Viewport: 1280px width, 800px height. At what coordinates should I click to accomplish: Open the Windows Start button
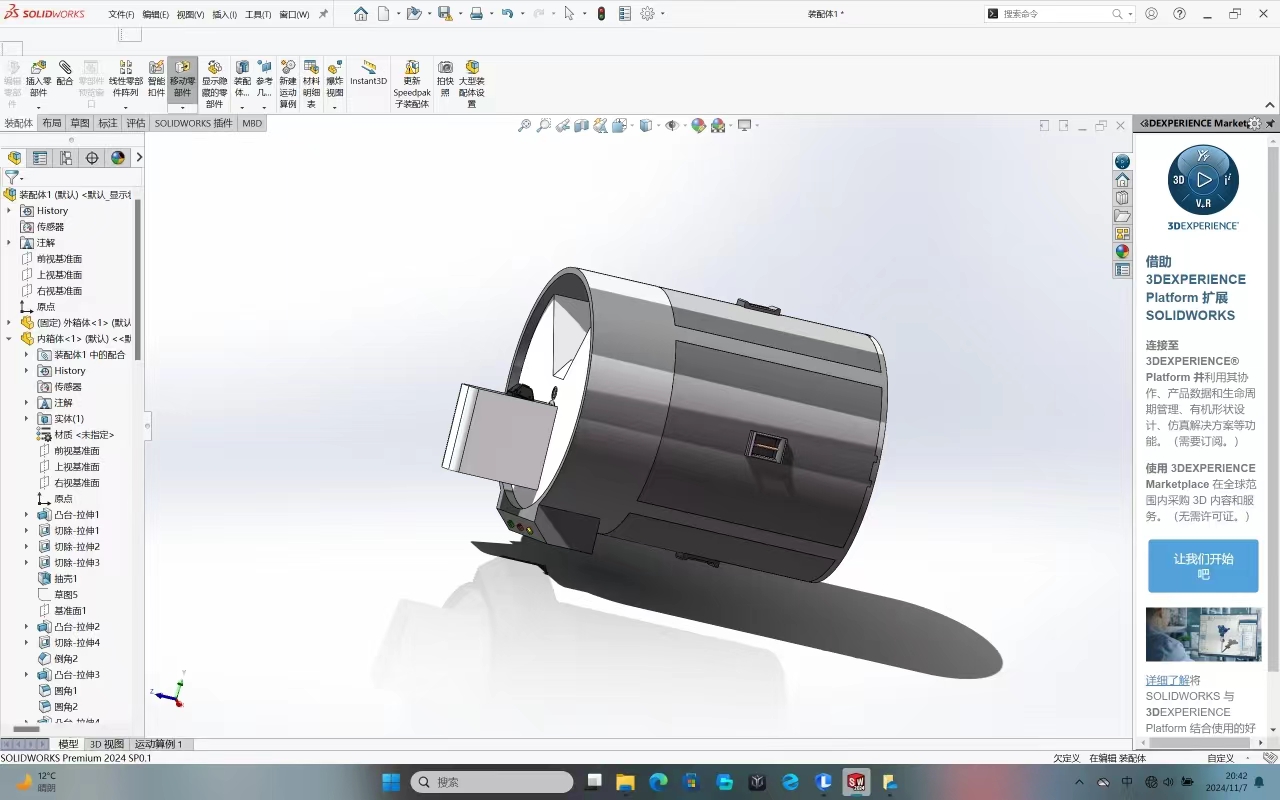point(390,782)
